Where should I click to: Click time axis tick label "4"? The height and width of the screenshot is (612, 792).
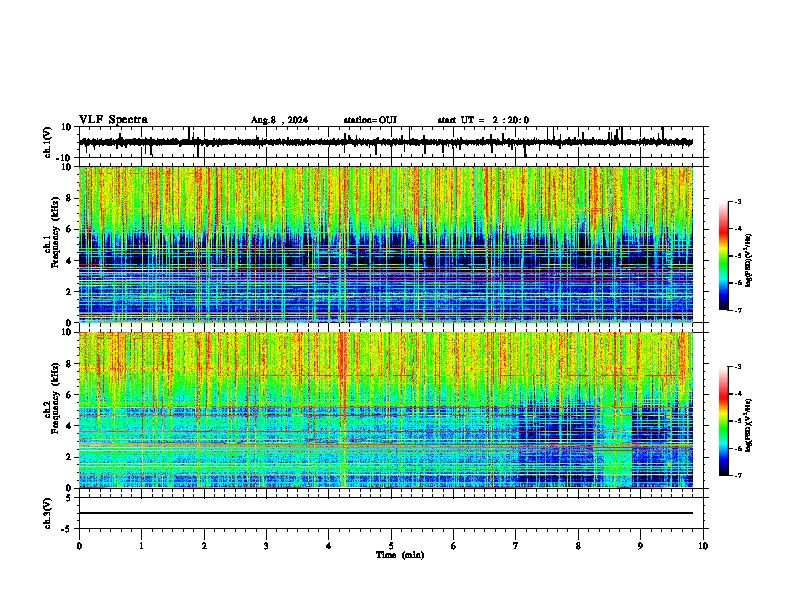(329, 546)
